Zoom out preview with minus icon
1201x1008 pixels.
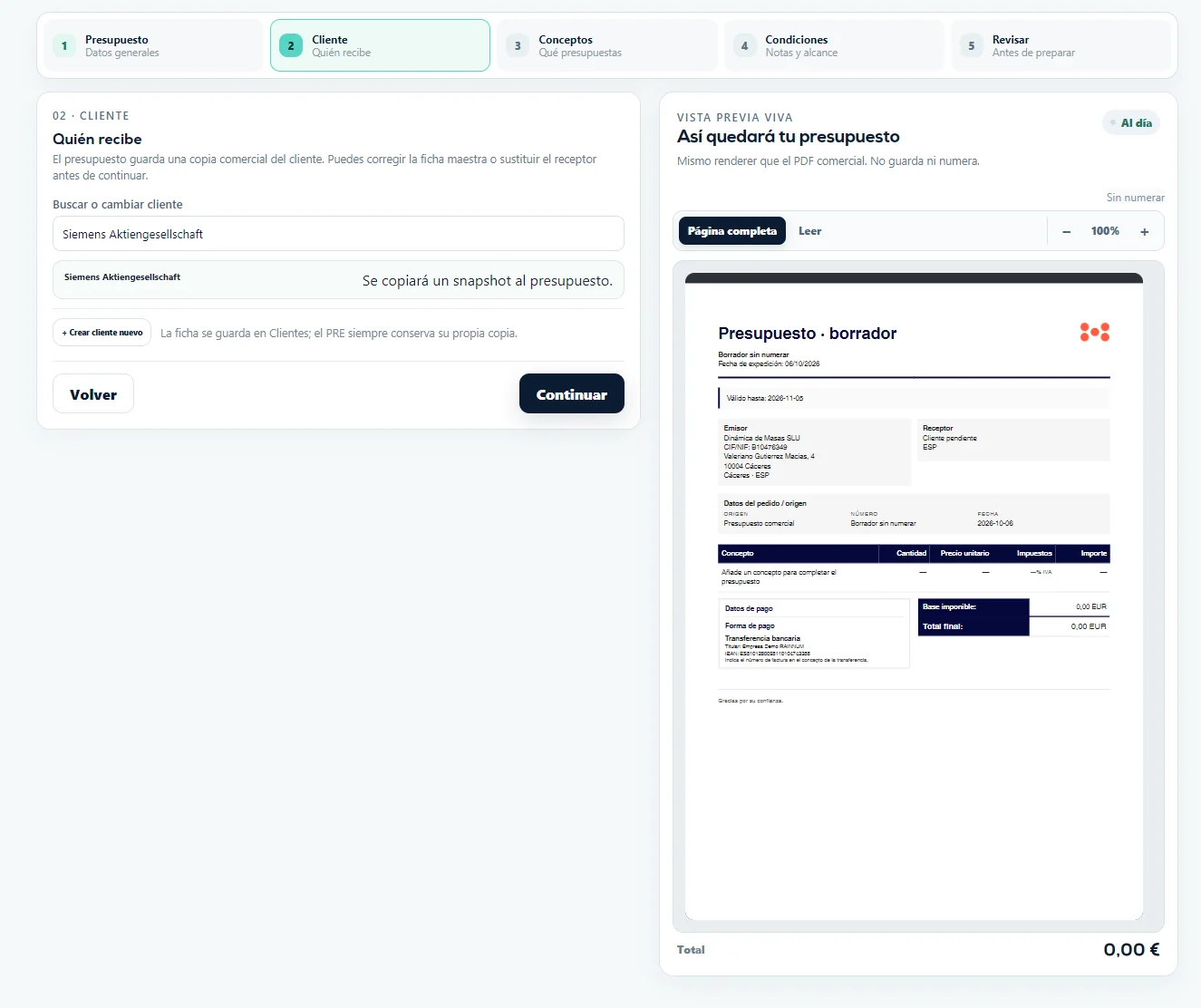pos(1067,232)
